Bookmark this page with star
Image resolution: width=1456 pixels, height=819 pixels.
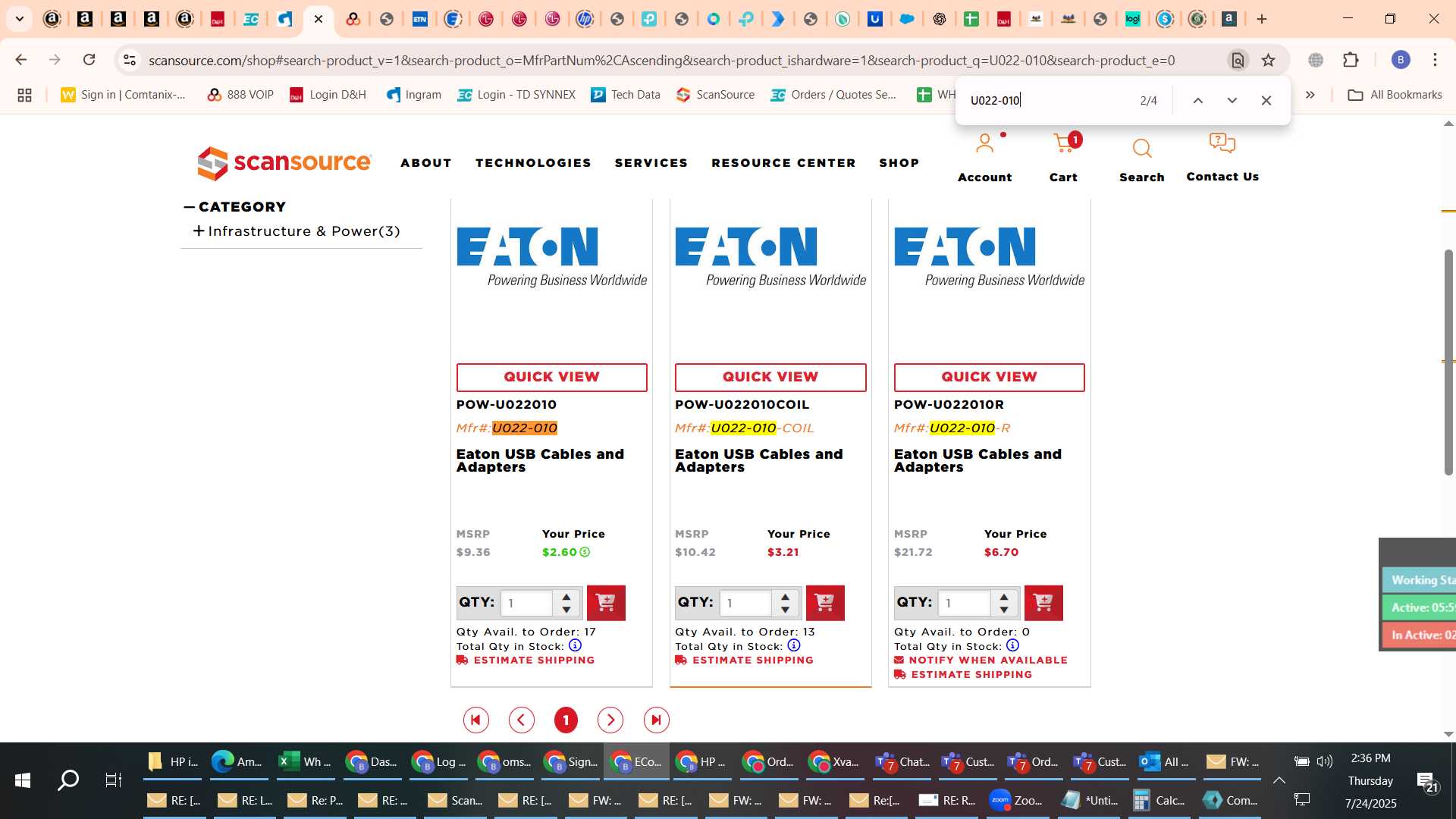tap(1268, 60)
